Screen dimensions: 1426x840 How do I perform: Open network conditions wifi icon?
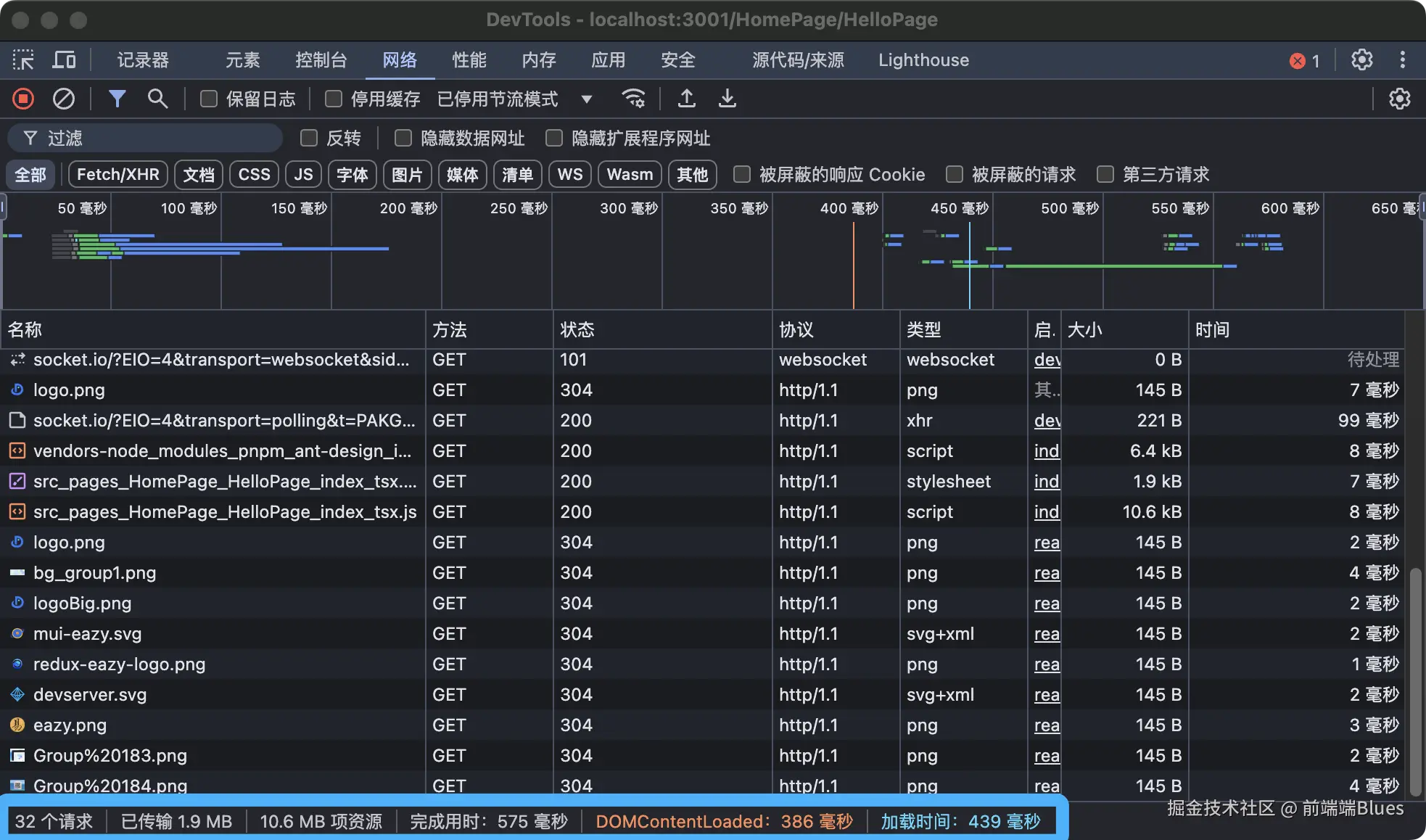pyautogui.click(x=633, y=99)
